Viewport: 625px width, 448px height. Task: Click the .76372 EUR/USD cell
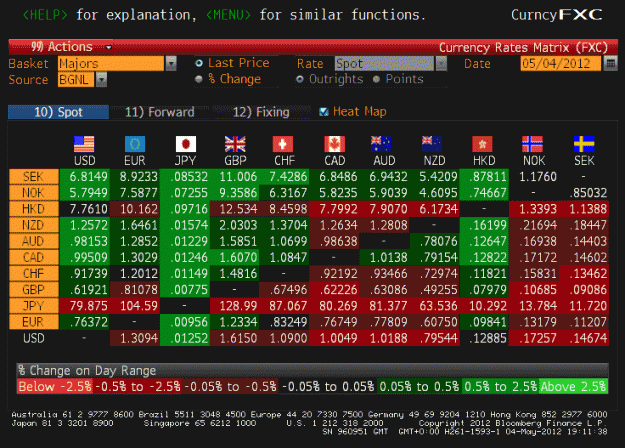click(85, 322)
